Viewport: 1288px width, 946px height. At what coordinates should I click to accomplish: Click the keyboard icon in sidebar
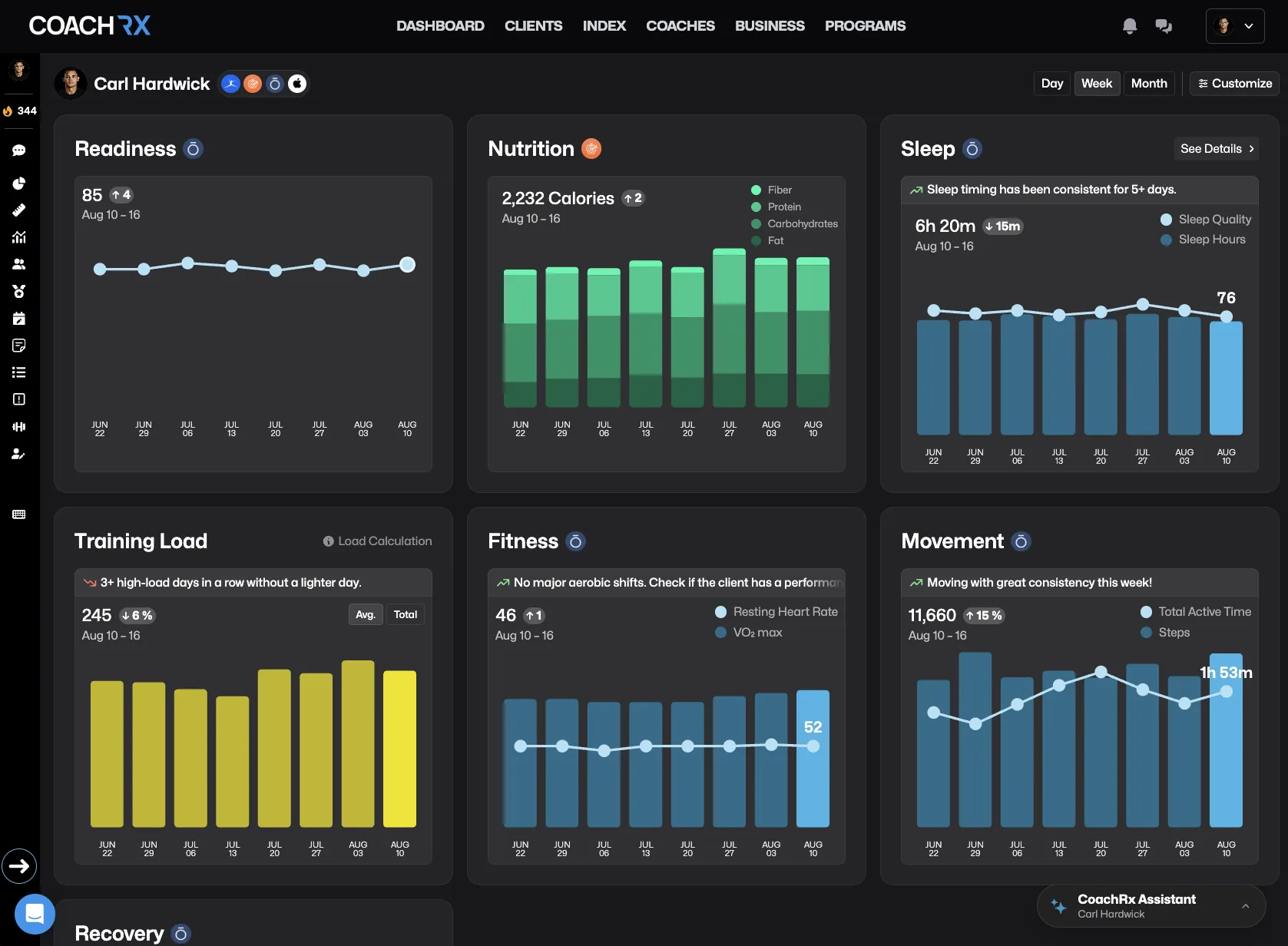click(19, 514)
